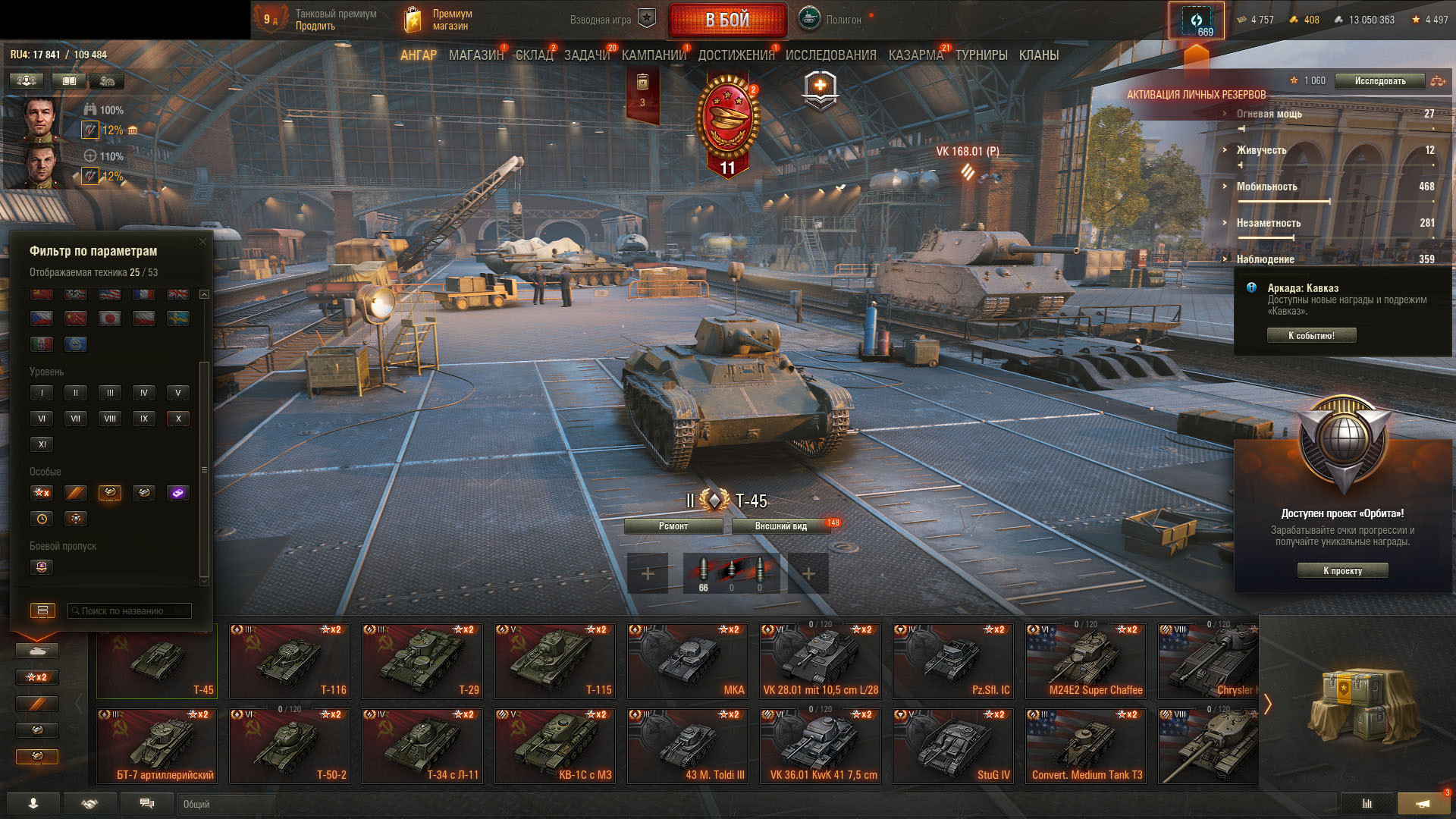Toggle the rental clock filter icon
Image resolution: width=1456 pixels, height=819 pixels.
click(42, 519)
